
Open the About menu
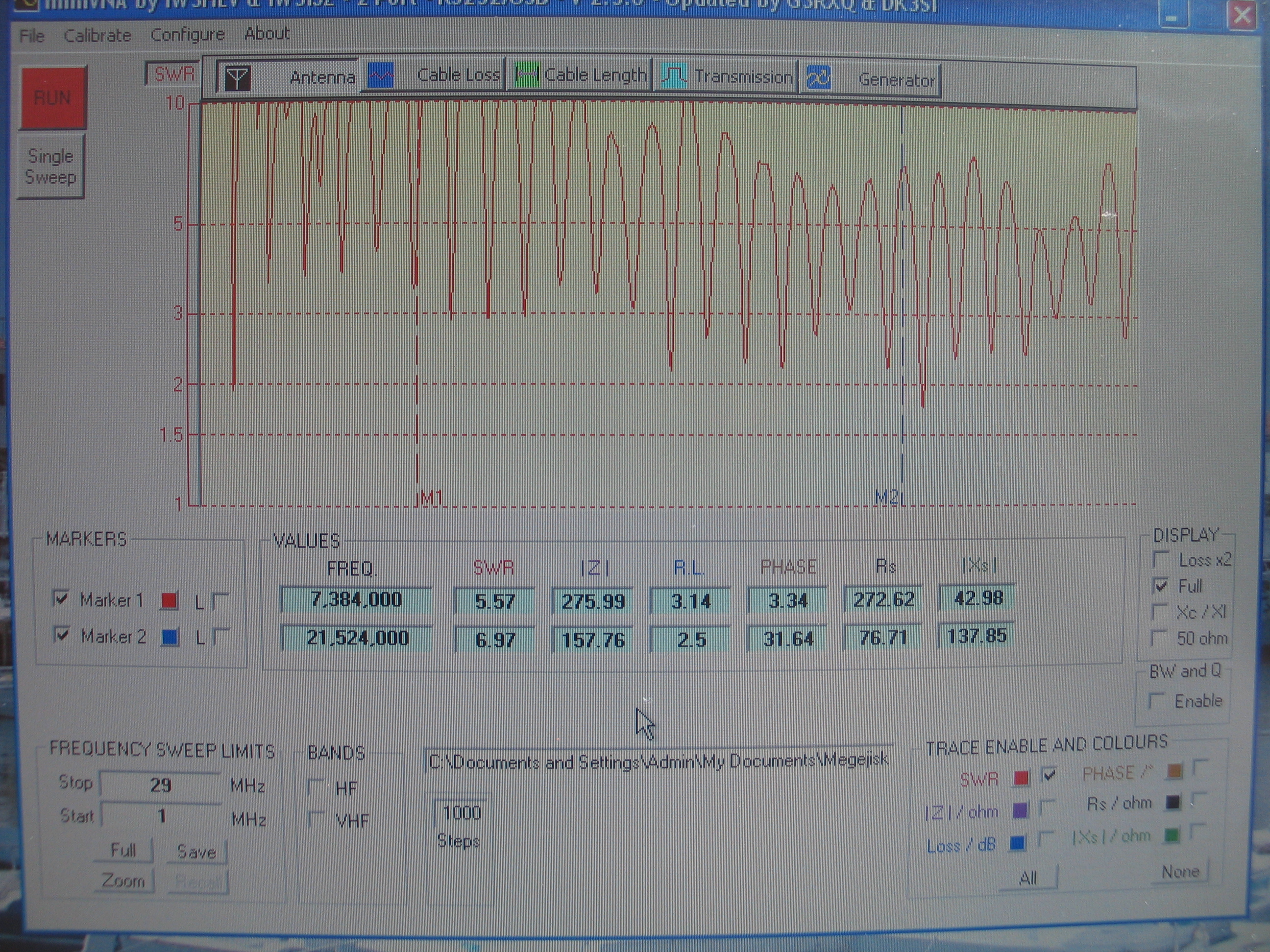[267, 33]
